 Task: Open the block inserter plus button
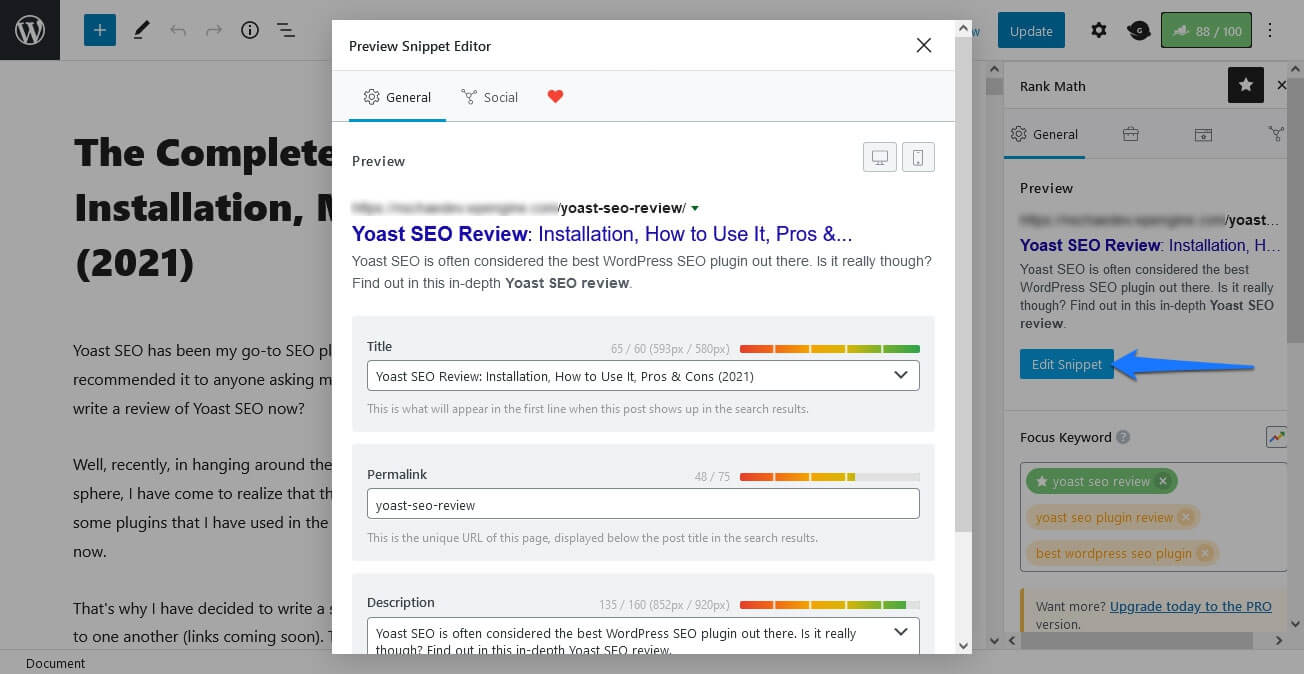(100, 30)
